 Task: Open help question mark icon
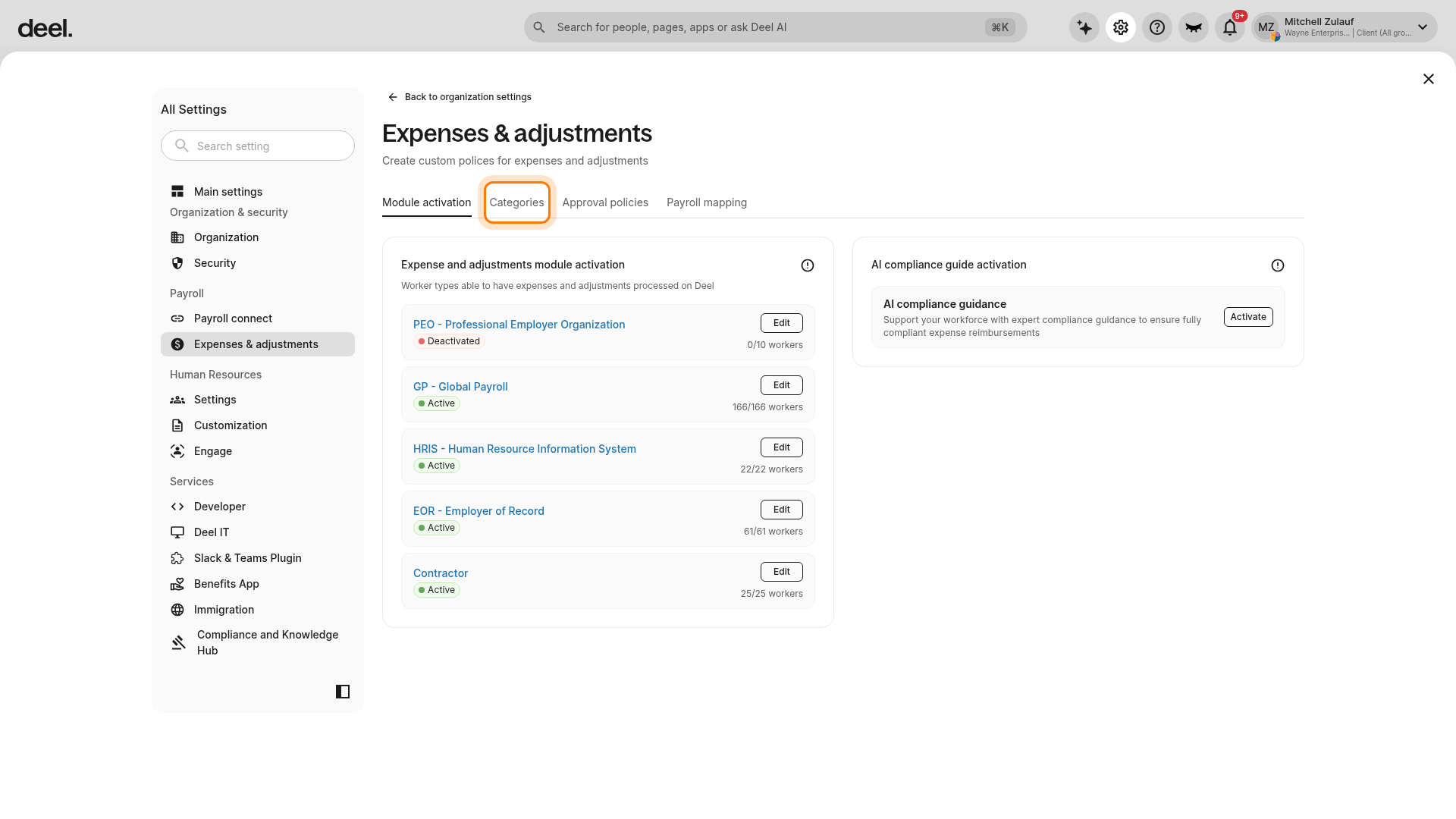[x=1157, y=28]
